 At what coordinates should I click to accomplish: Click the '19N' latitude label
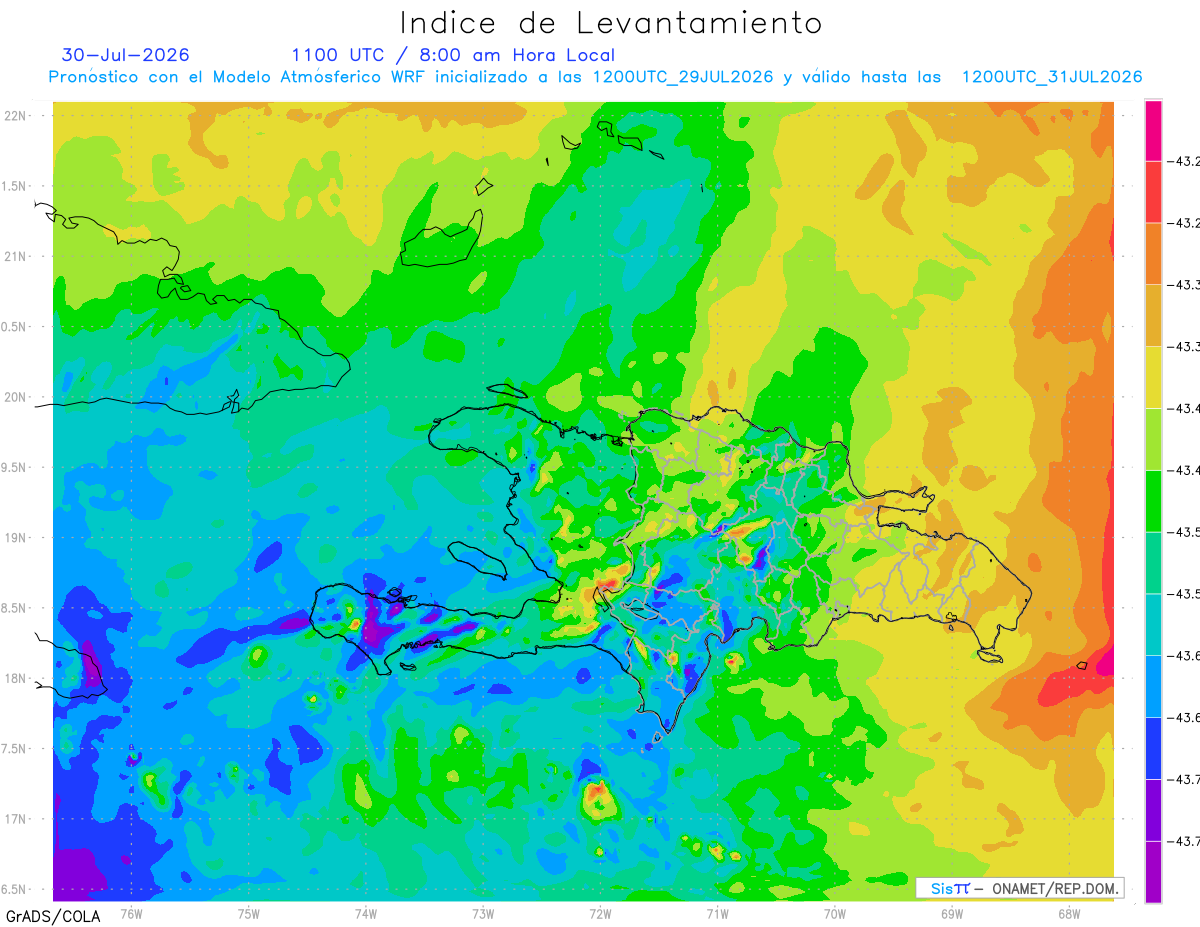click(x=15, y=538)
